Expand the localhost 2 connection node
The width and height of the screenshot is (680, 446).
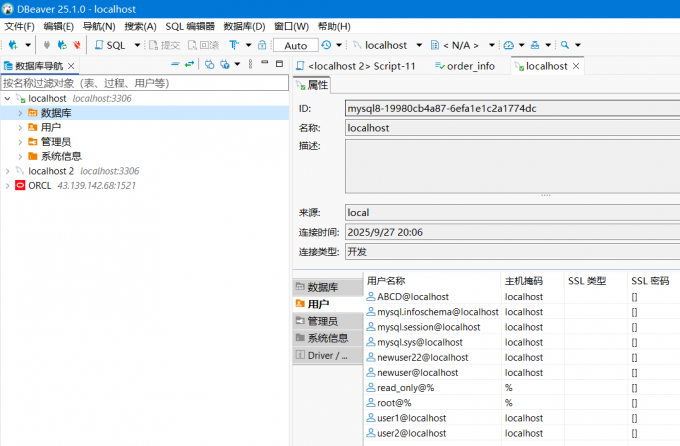(8, 171)
